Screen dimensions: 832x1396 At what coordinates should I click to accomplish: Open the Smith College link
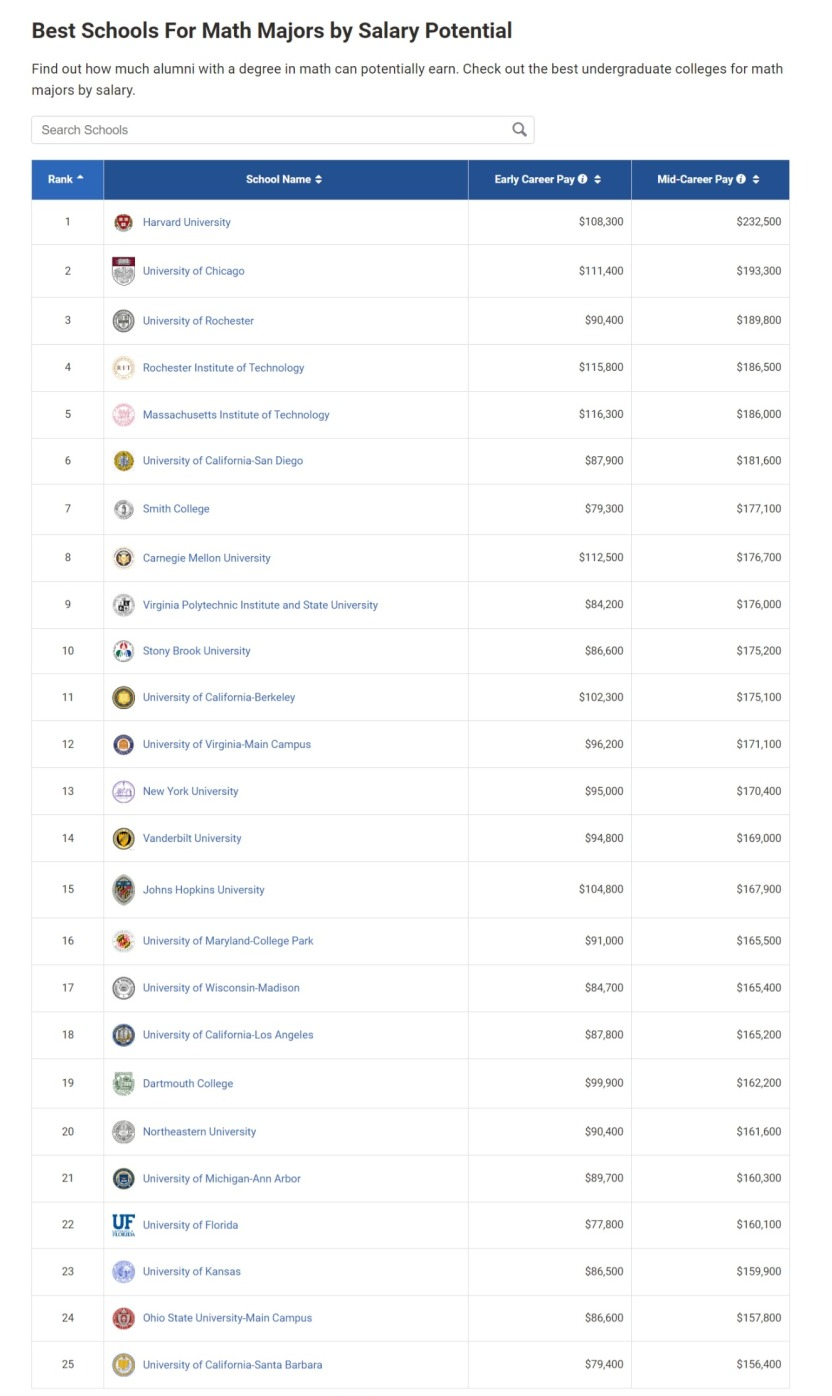pyautogui.click(x=176, y=509)
